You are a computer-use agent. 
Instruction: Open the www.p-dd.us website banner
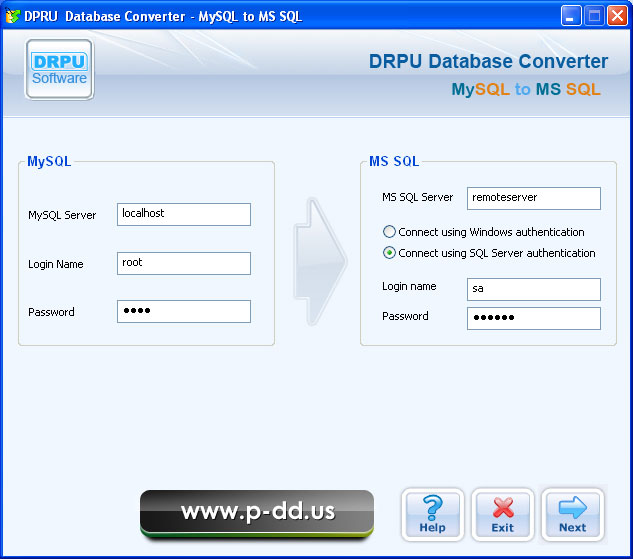[257, 514]
